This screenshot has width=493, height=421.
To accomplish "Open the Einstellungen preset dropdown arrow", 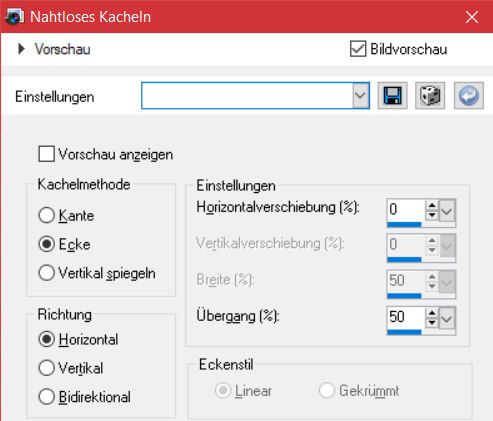I will (361, 96).
